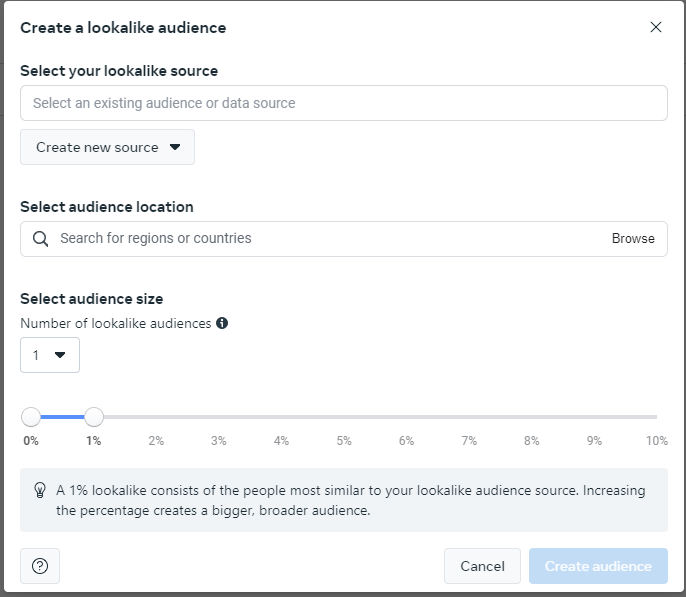The width and height of the screenshot is (686, 597).
Task: Click the dropdown arrow next to Create new source
Action: 175,147
